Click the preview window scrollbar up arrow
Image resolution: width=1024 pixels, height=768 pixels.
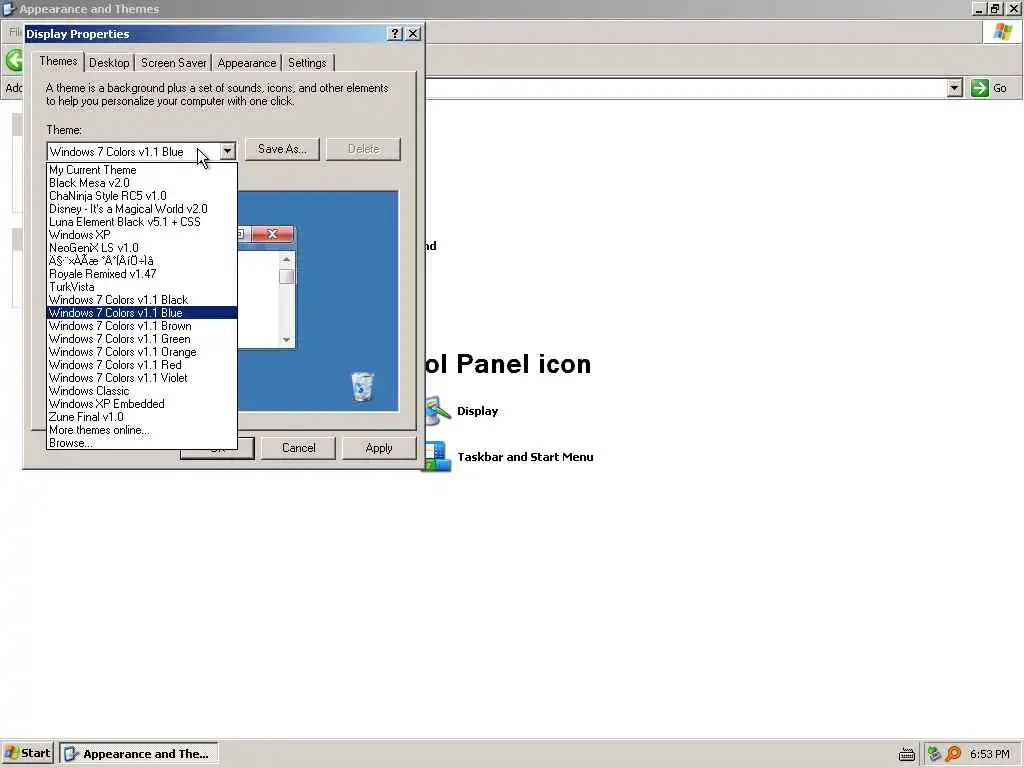286,260
